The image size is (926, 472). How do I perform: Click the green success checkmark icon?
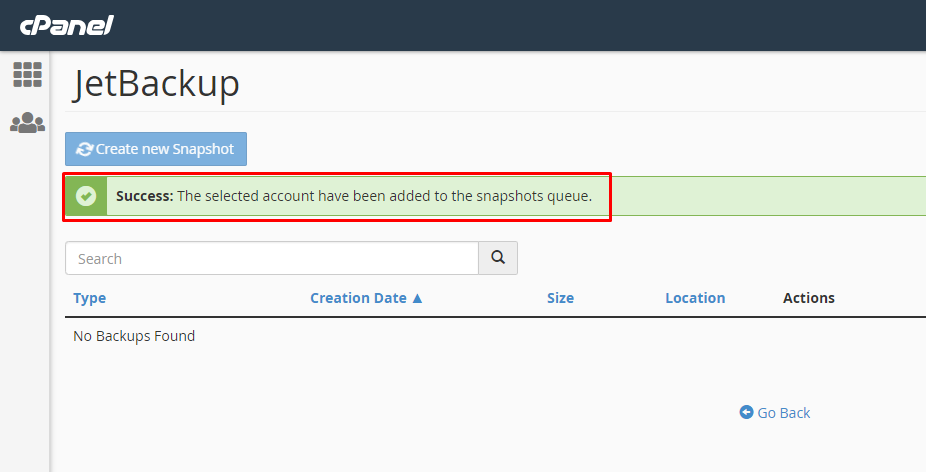pos(86,196)
